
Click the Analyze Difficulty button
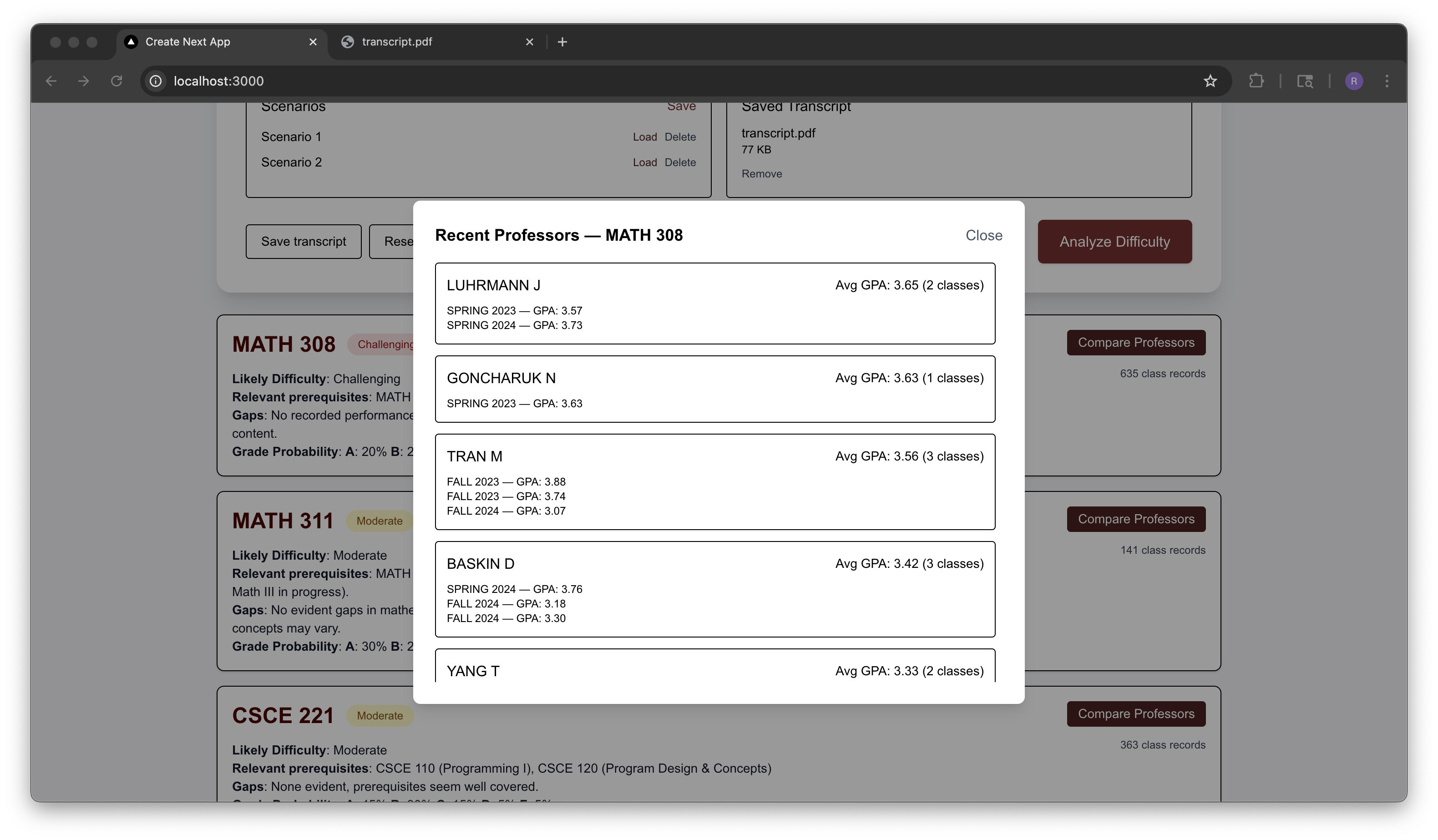coord(1114,241)
